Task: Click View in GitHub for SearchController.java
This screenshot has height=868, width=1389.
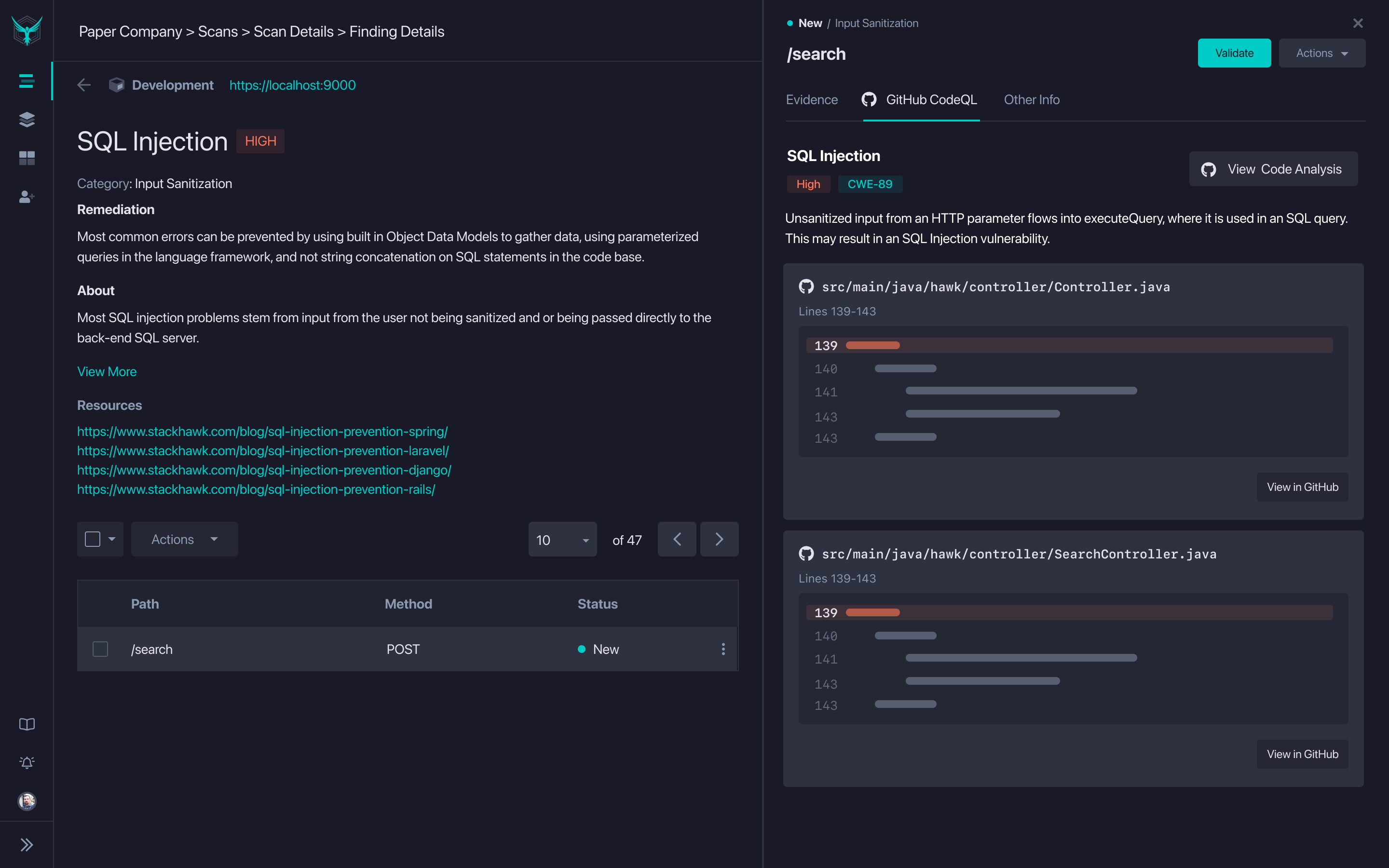Action: click(1302, 754)
